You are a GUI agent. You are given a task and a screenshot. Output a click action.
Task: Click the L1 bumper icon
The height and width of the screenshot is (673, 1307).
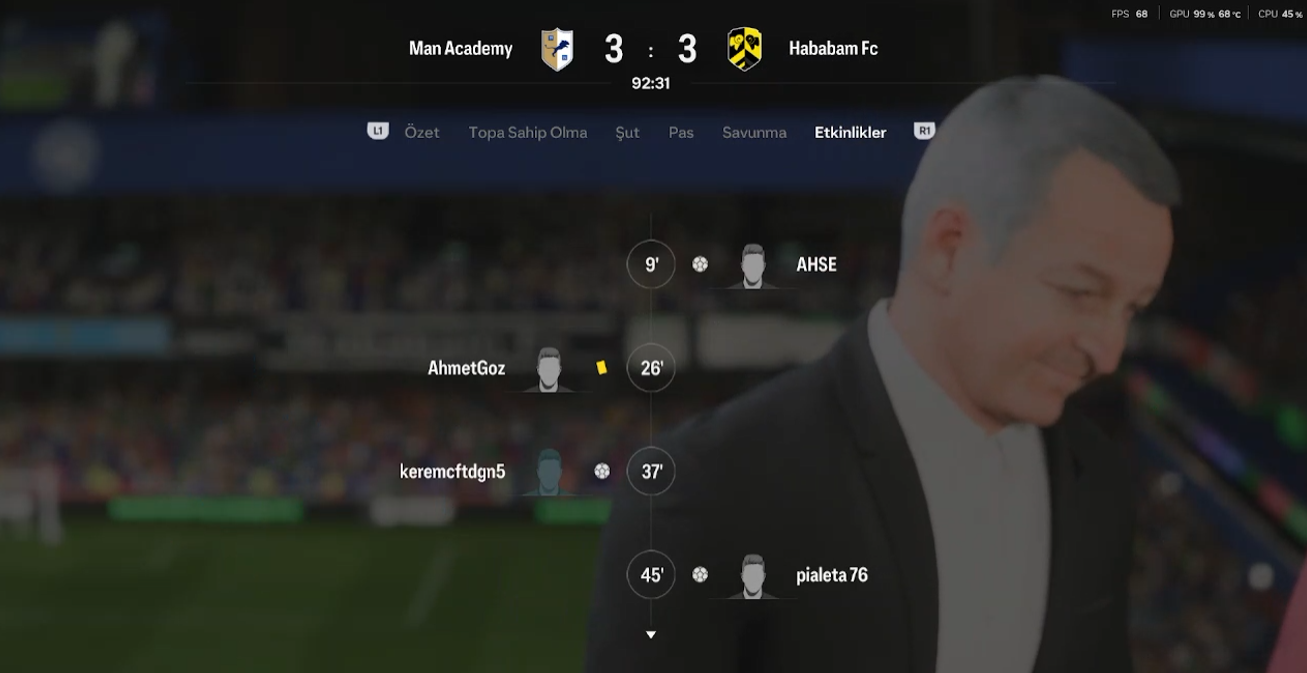[x=377, y=131]
